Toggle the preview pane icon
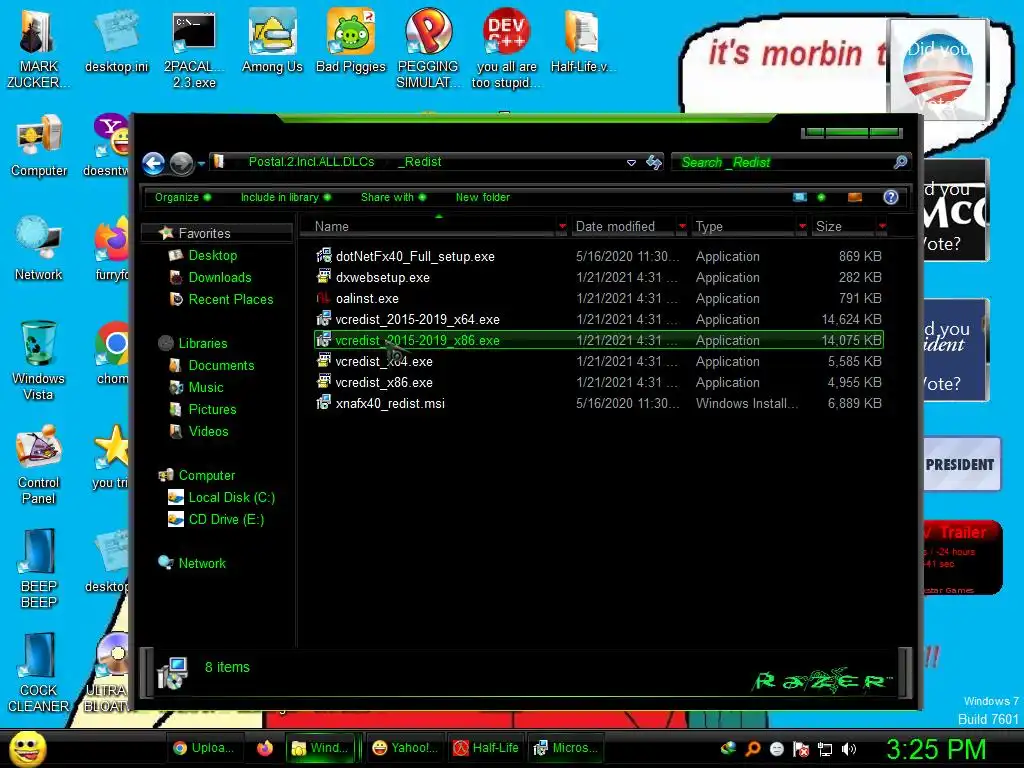This screenshot has height=768, width=1024. click(x=855, y=197)
